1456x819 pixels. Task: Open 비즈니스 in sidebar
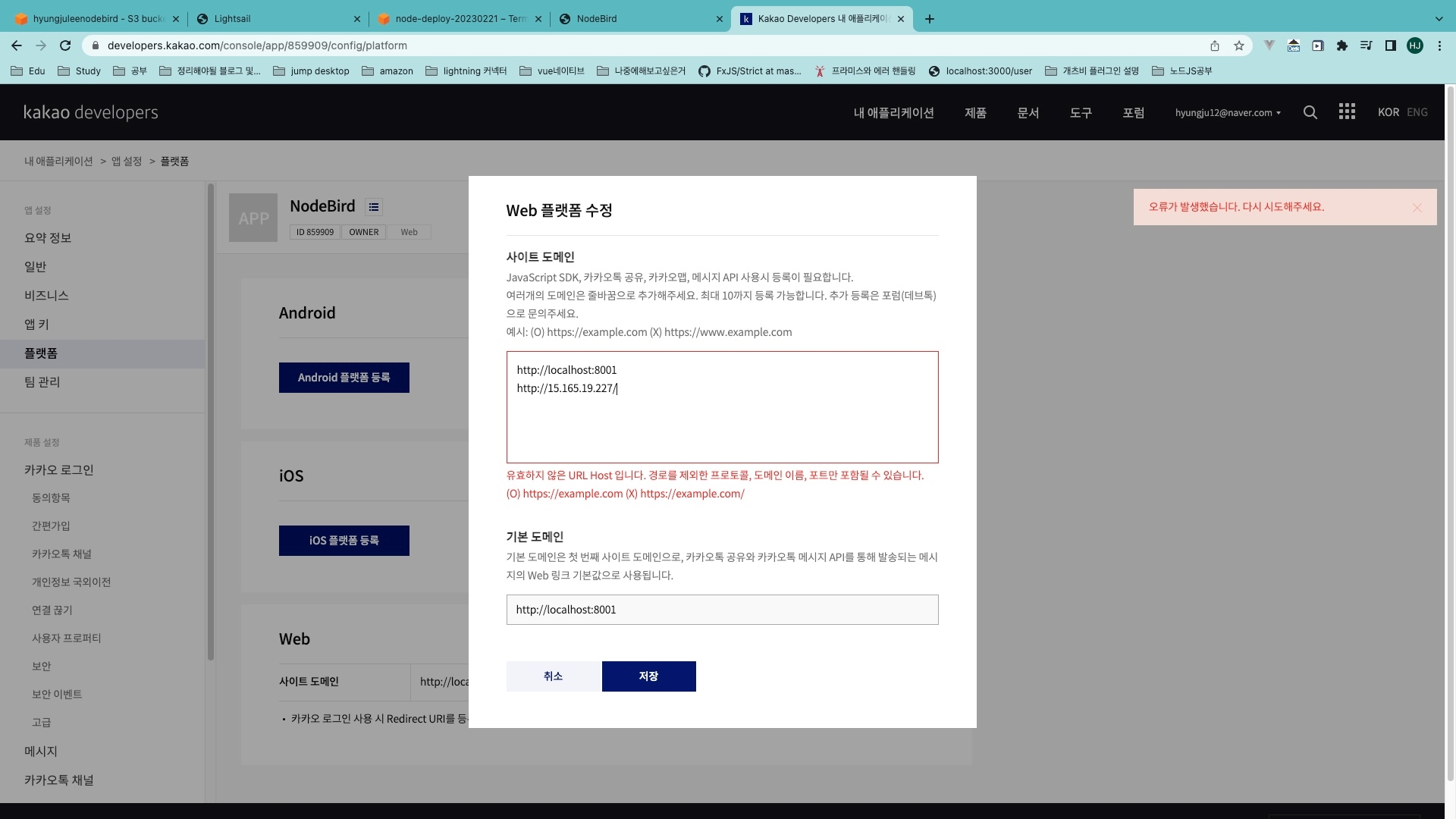tap(46, 296)
